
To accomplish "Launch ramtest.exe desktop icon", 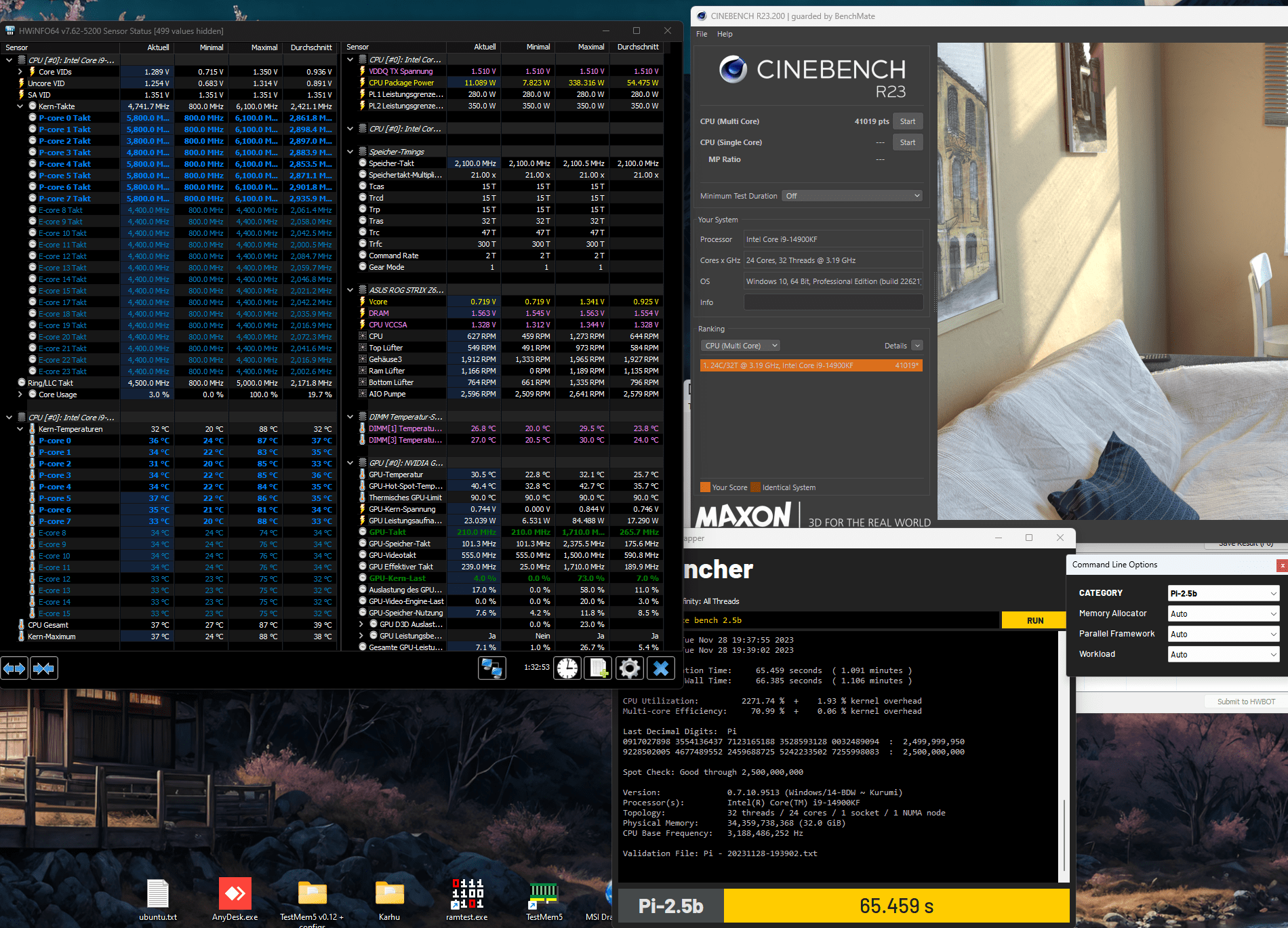I will click(467, 899).
